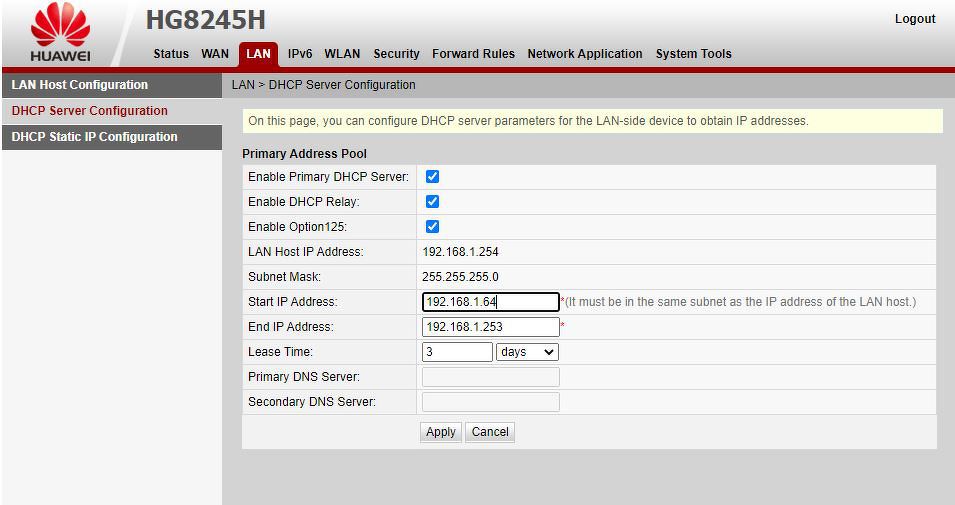The image size is (955, 505).
Task: Click the Huawei logo
Action: tap(60, 32)
